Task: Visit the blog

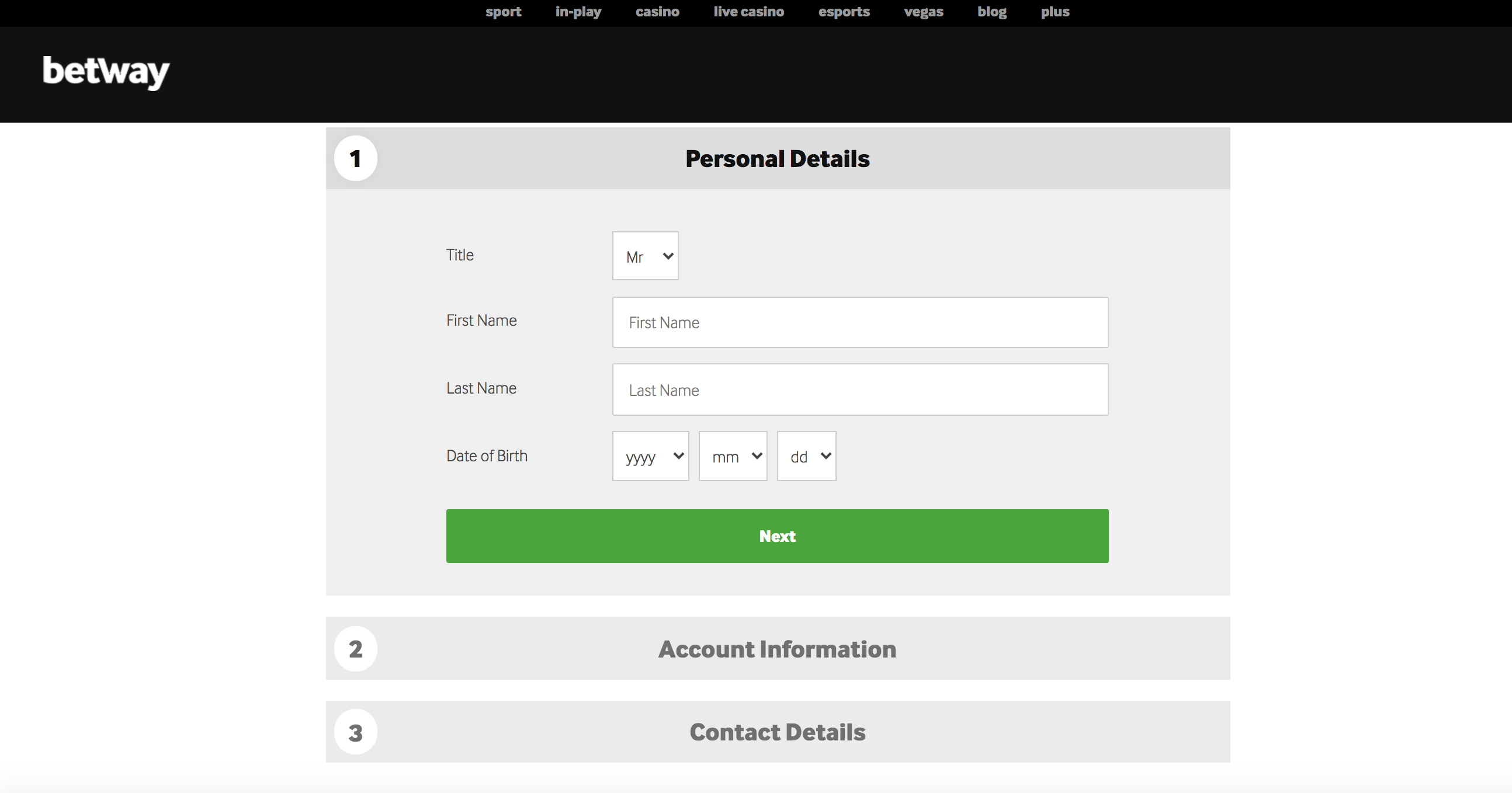Action: point(991,12)
